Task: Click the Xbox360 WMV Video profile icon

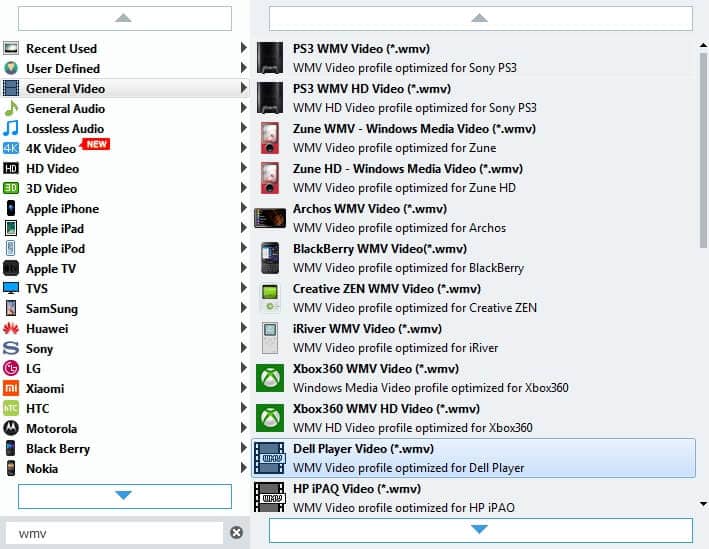Action: 270,378
